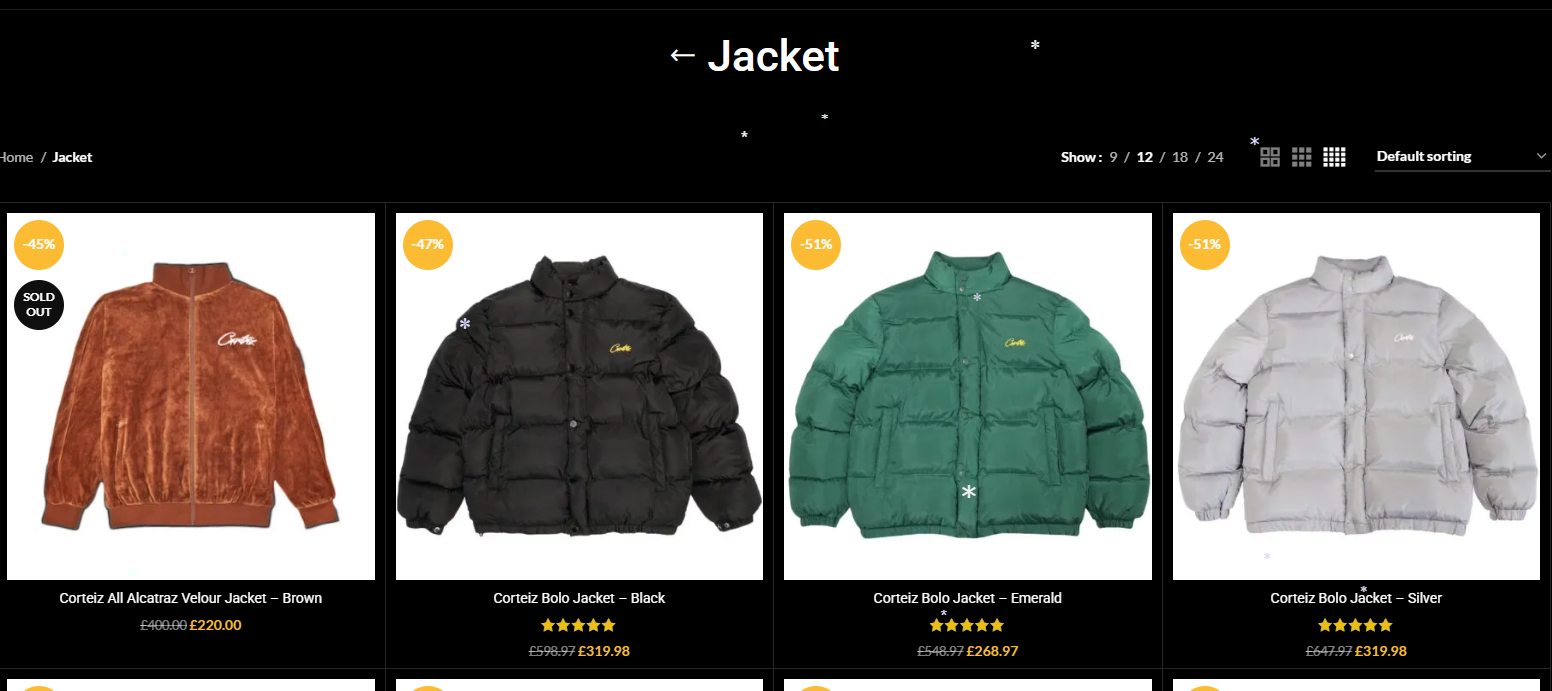Click the silver puffer jacket image
The width and height of the screenshot is (1552, 691).
(1356, 396)
